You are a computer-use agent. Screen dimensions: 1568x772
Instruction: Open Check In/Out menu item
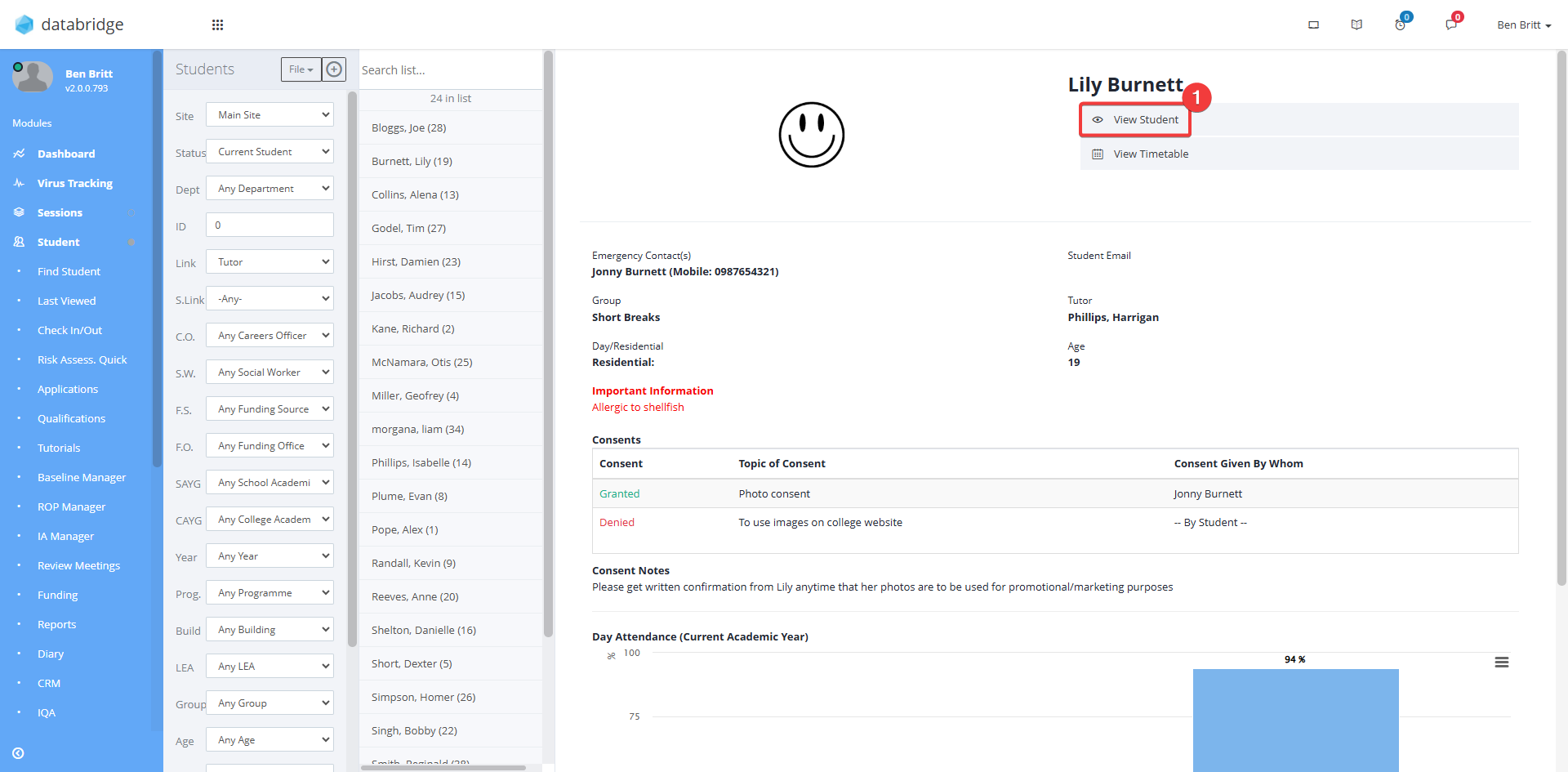[69, 330]
